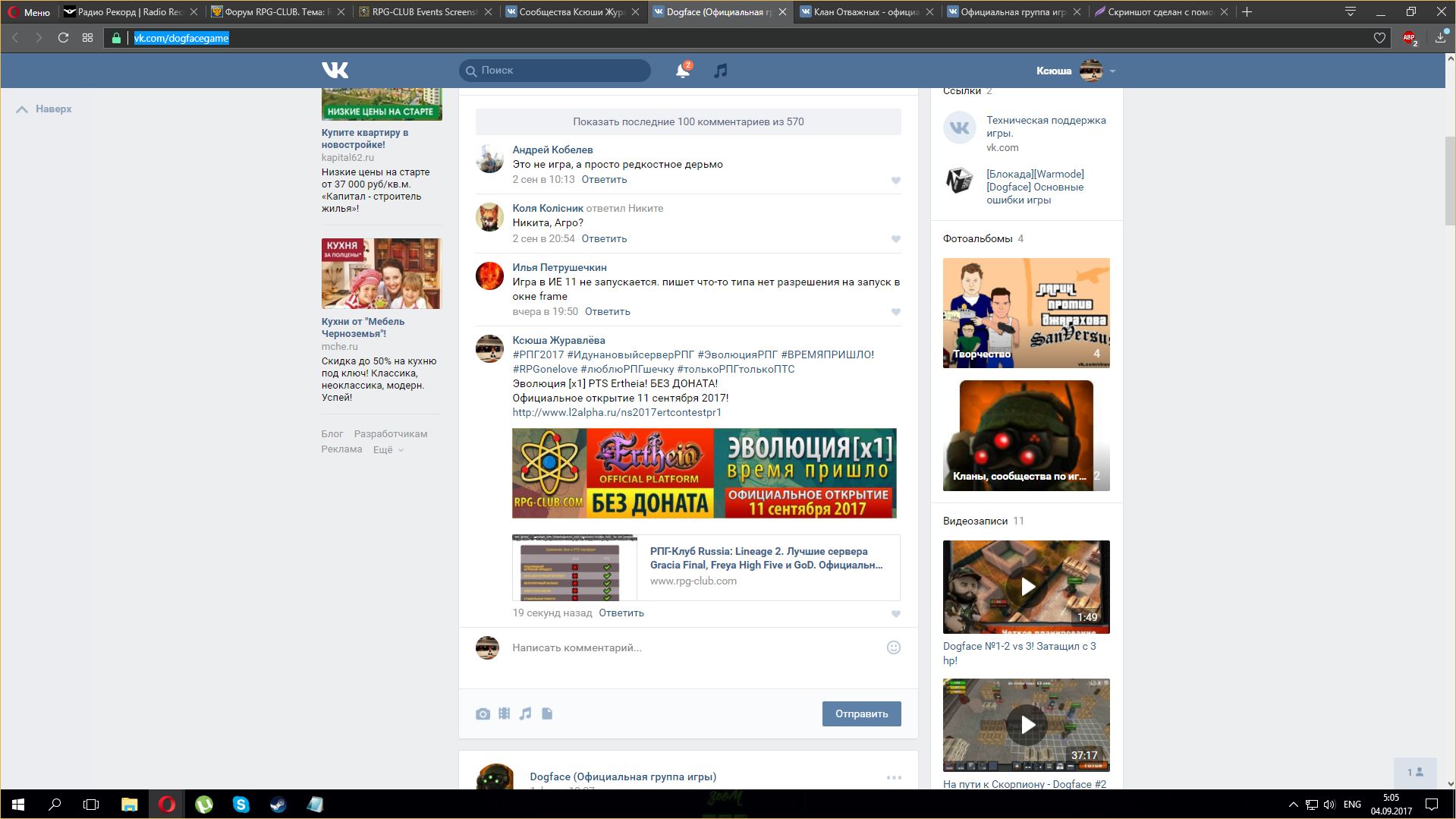The height and width of the screenshot is (819, 1456).
Task: Open the Opera Меню button
Action: pos(27,12)
